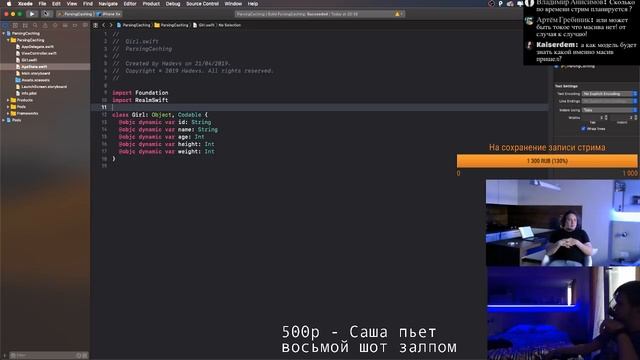The height and width of the screenshot is (360, 640).
Task: Open the Issue navigator warning tab
Action: [45, 25]
